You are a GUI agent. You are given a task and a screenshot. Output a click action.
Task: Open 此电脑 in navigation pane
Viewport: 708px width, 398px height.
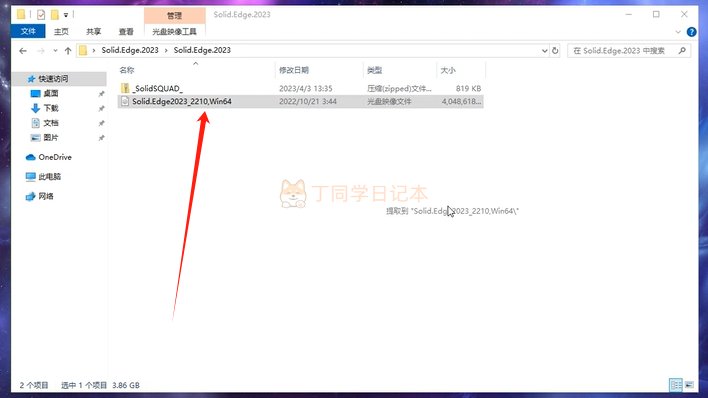(x=50, y=177)
